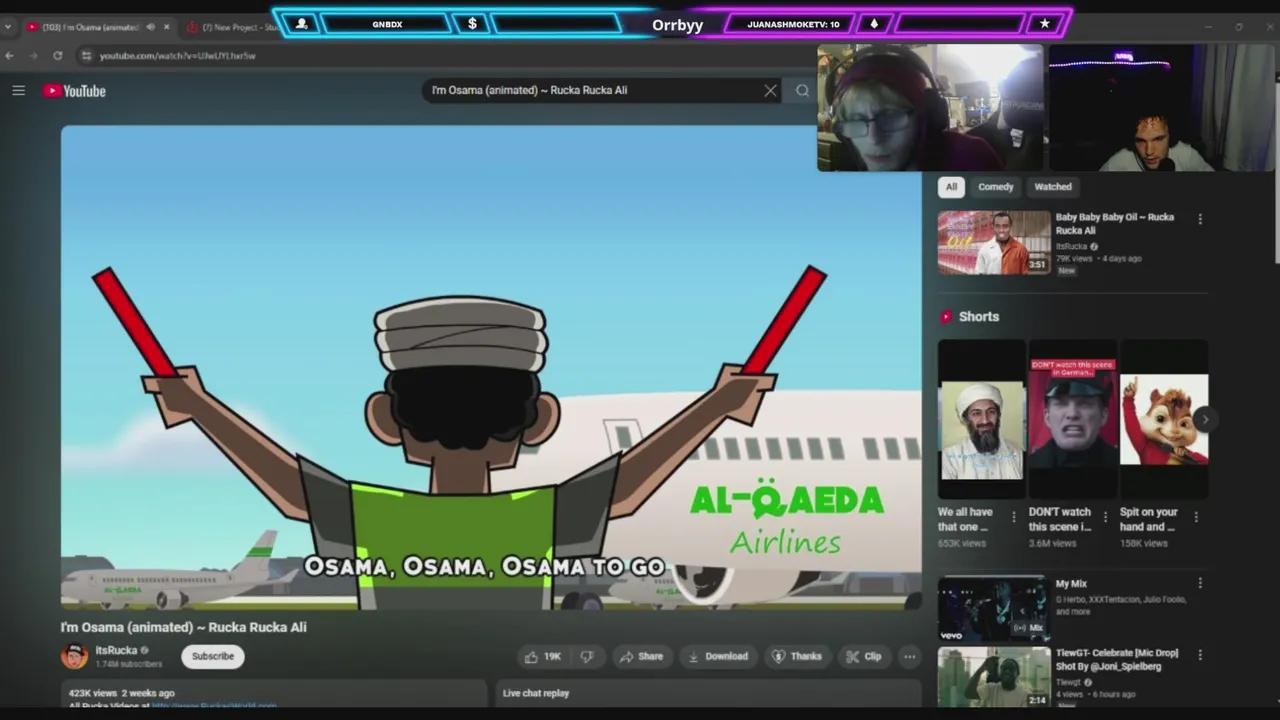
Task: Click the Clip button
Action: 863,656
